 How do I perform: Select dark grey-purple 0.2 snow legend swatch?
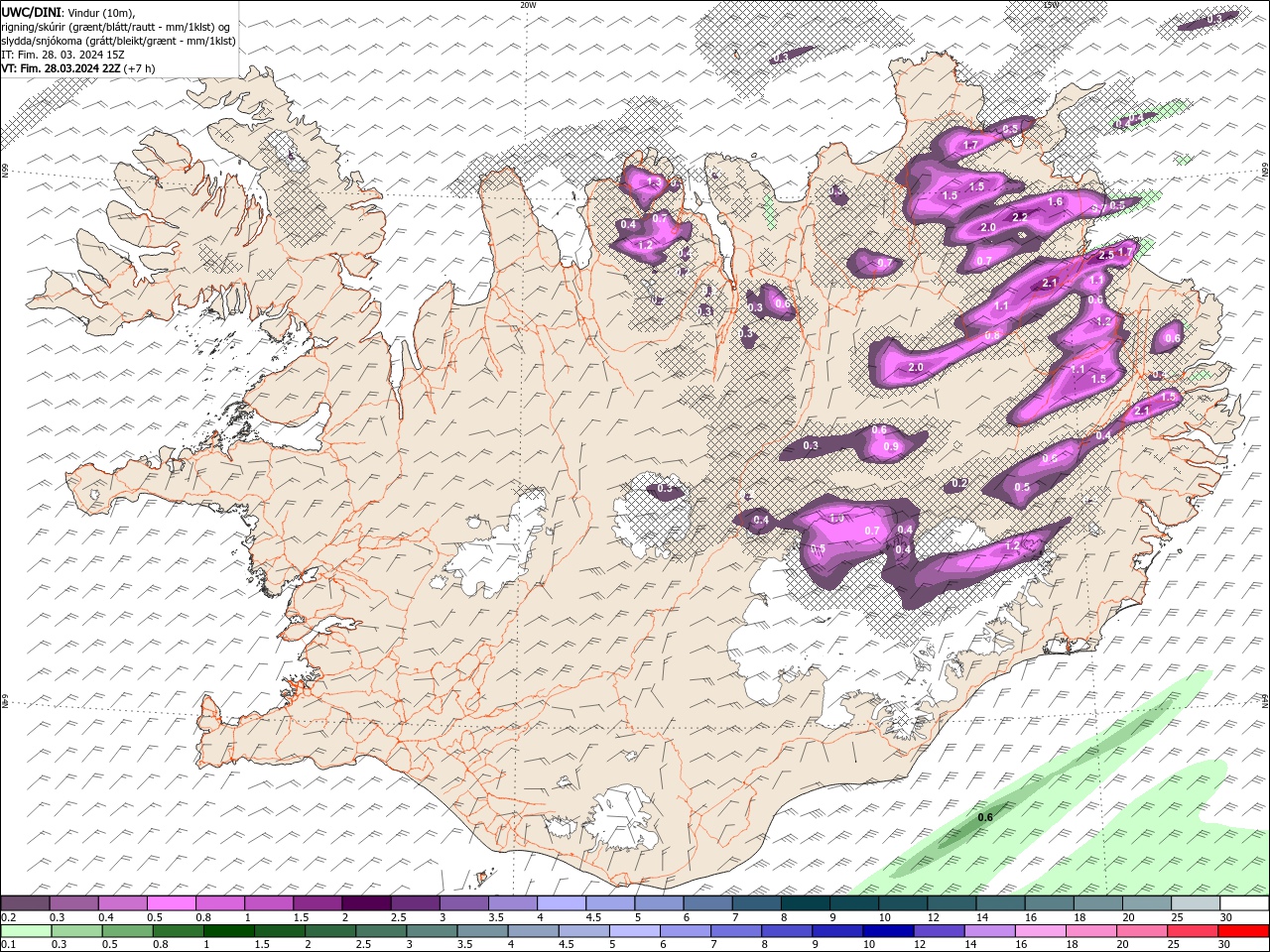[25, 903]
